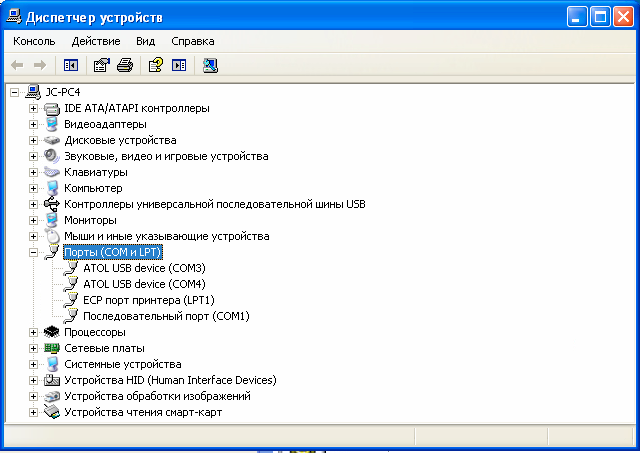Expand the Сетевые платы node
Screen dimensions: 640x453
(33, 348)
